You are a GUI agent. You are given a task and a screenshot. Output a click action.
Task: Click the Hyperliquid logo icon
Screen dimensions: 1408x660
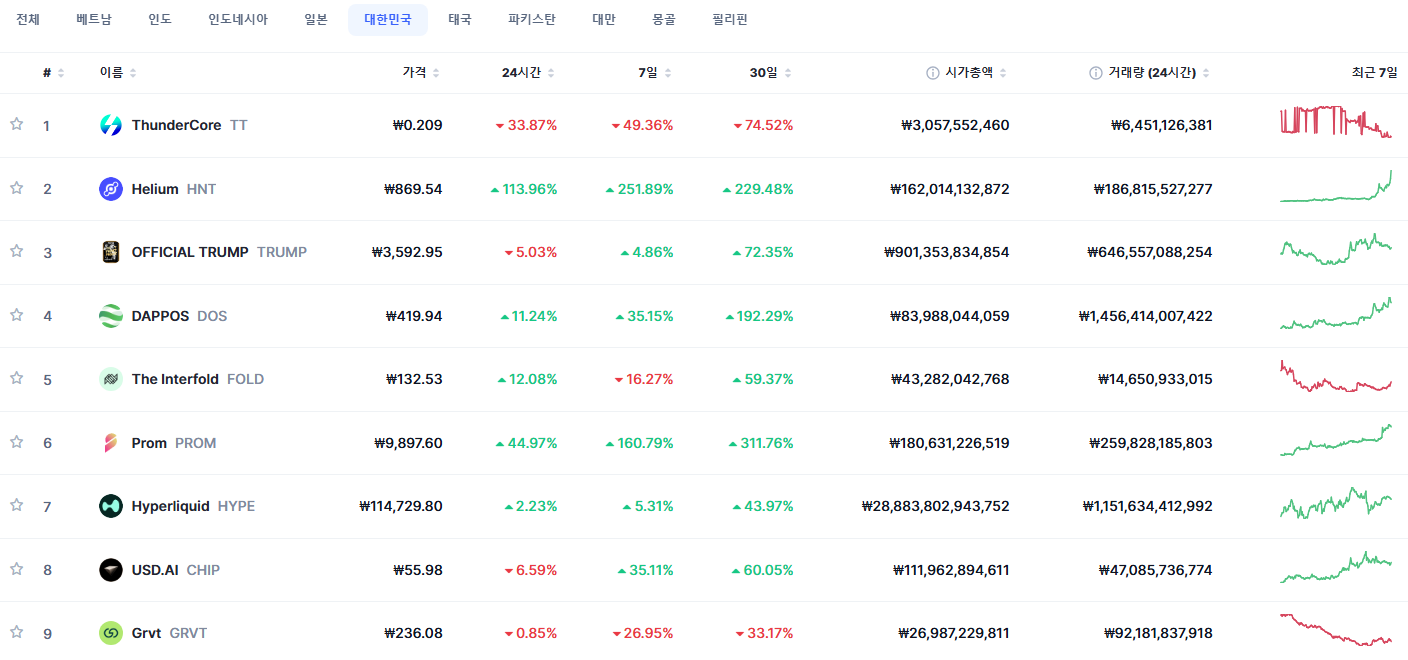tap(111, 506)
